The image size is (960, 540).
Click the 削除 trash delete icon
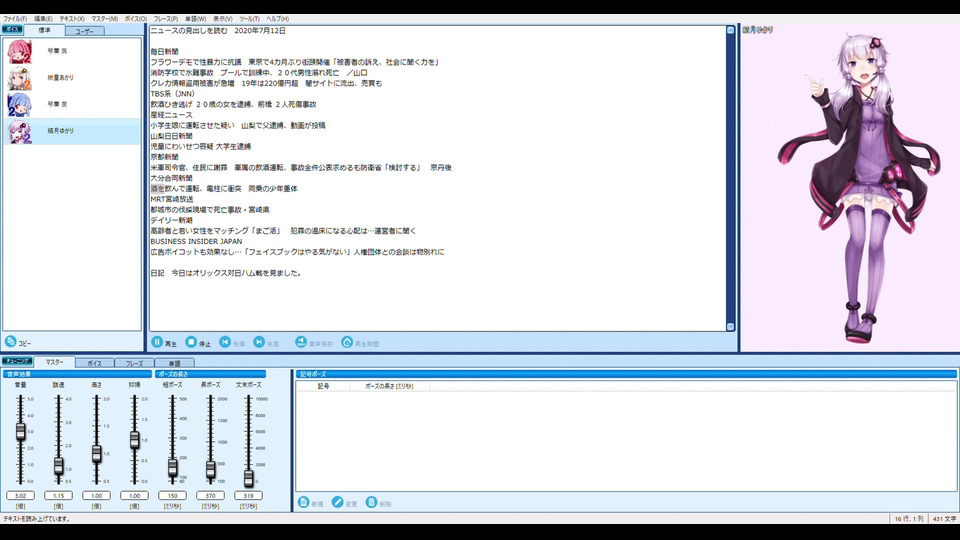[371, 502]
